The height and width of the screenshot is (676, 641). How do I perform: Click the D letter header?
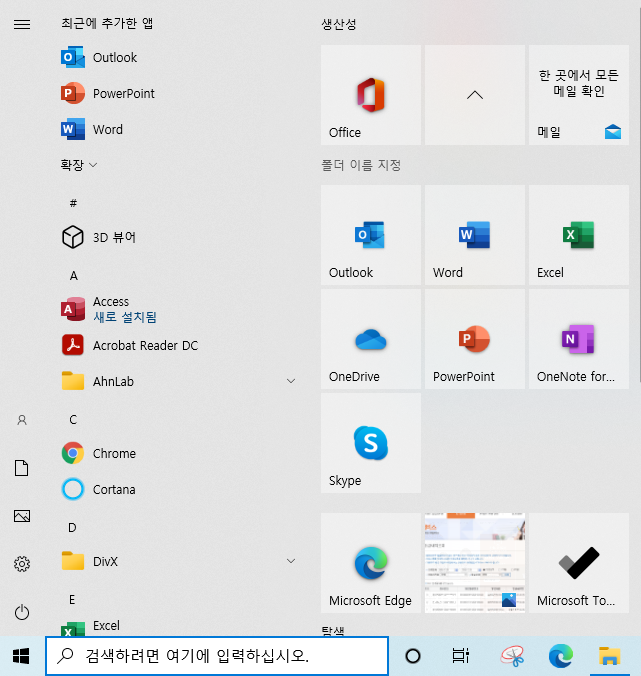click(x=72, y=528)
